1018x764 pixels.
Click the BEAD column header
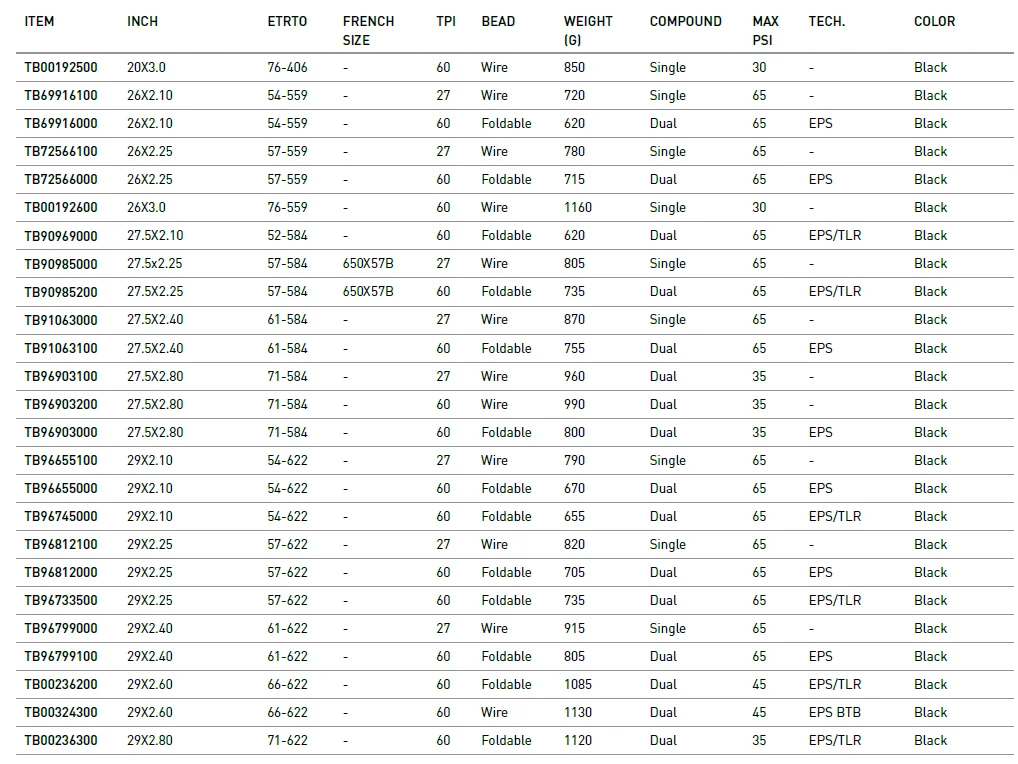click(498, 21)
